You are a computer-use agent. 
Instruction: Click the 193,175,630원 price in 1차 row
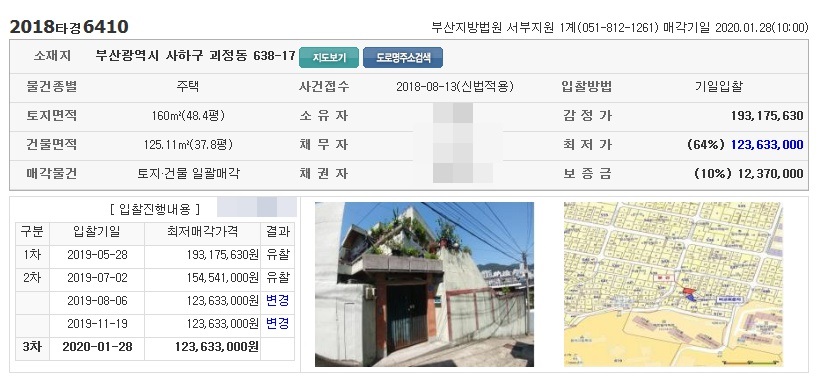point(223,254)
